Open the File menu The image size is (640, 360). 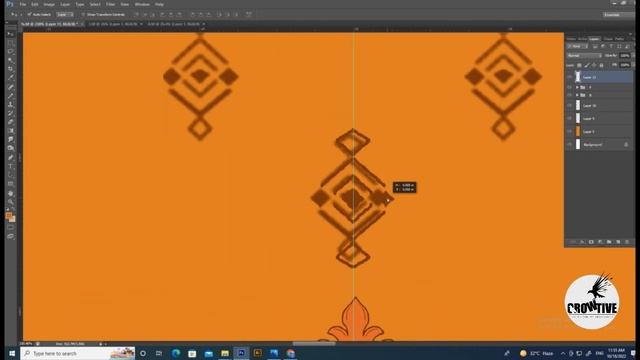click(x=23, y=4)
